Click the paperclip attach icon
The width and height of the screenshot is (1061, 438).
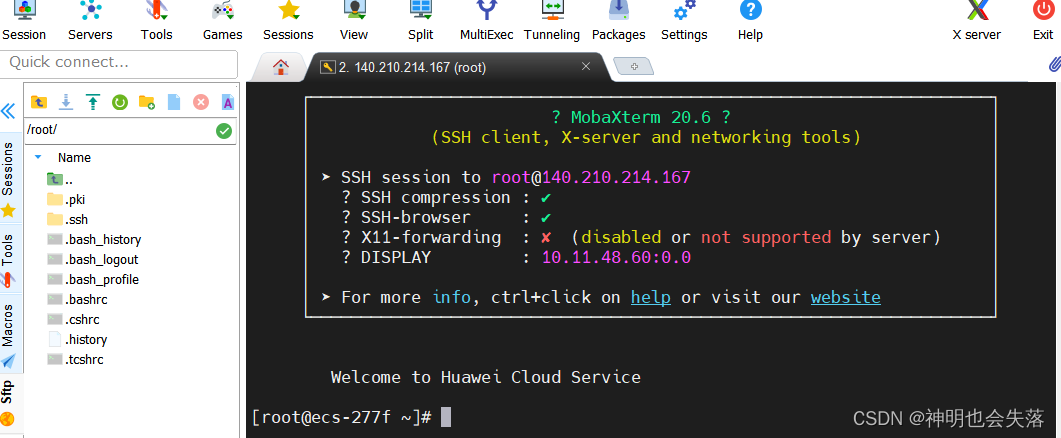pos(1053,64)
